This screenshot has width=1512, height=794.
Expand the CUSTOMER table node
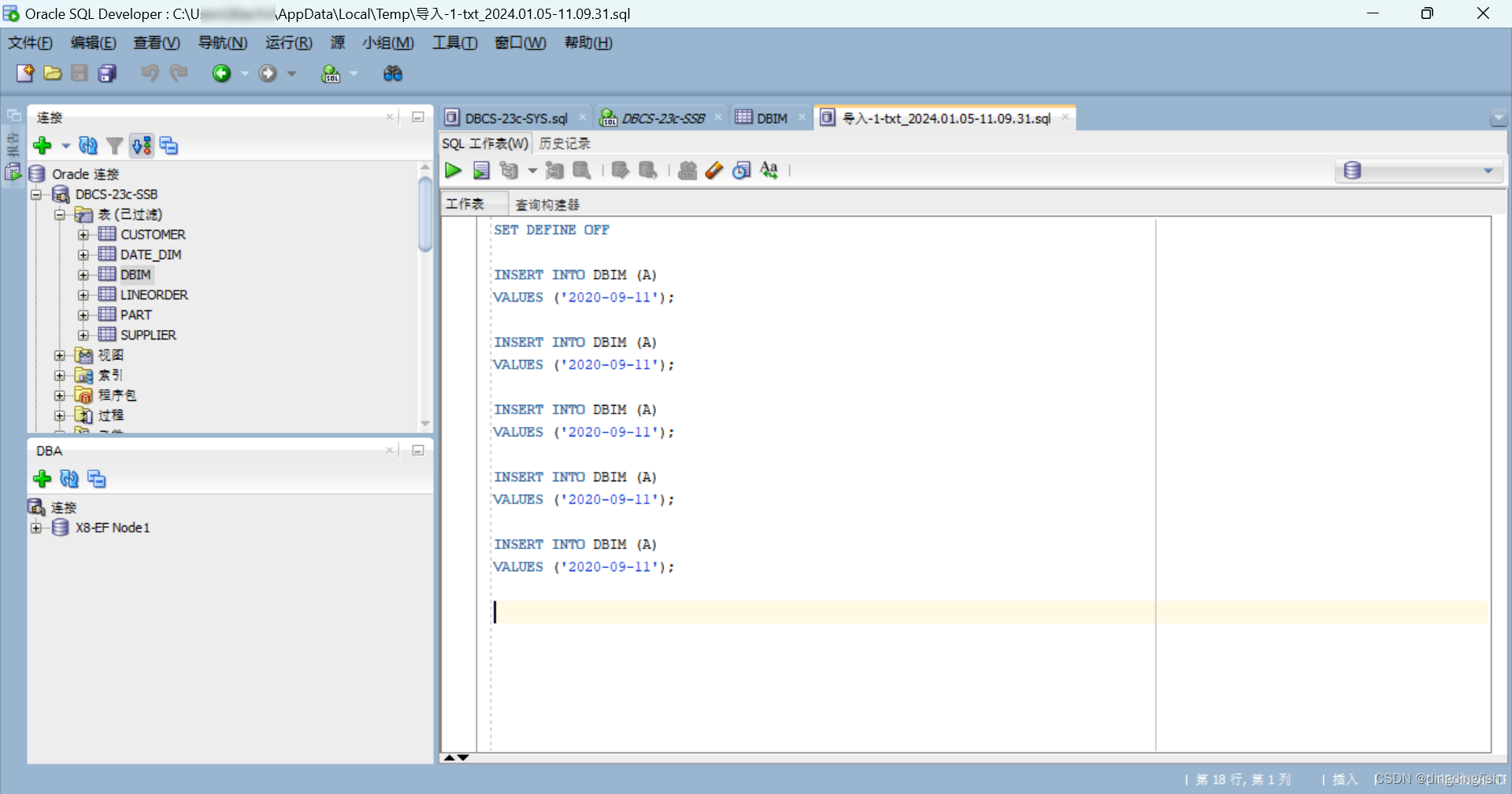tap(83, 235)
